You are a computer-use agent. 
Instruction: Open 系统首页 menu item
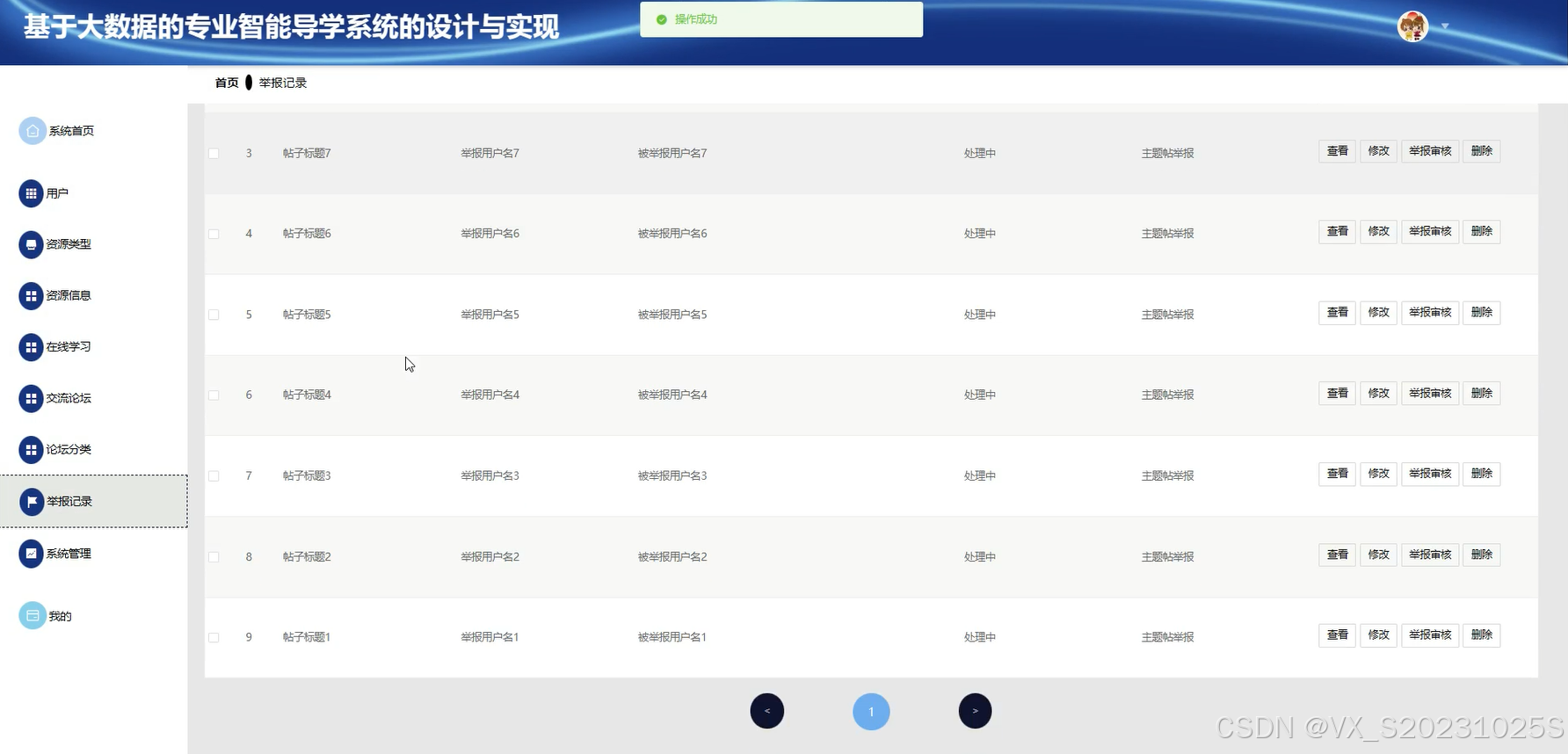point(71,131)
